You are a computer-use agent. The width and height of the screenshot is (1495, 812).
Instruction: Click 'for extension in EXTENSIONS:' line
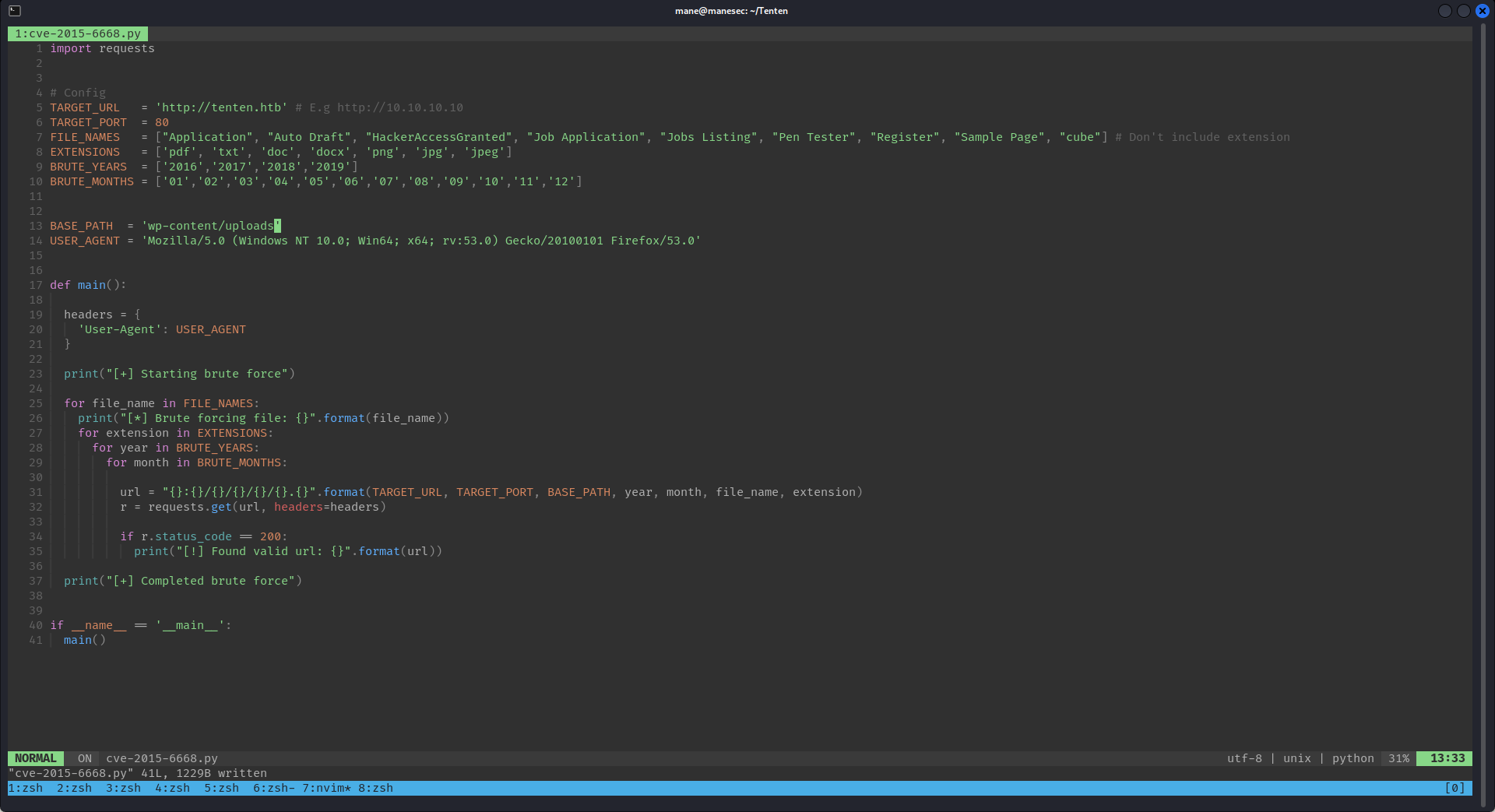(x=176, y=433)
